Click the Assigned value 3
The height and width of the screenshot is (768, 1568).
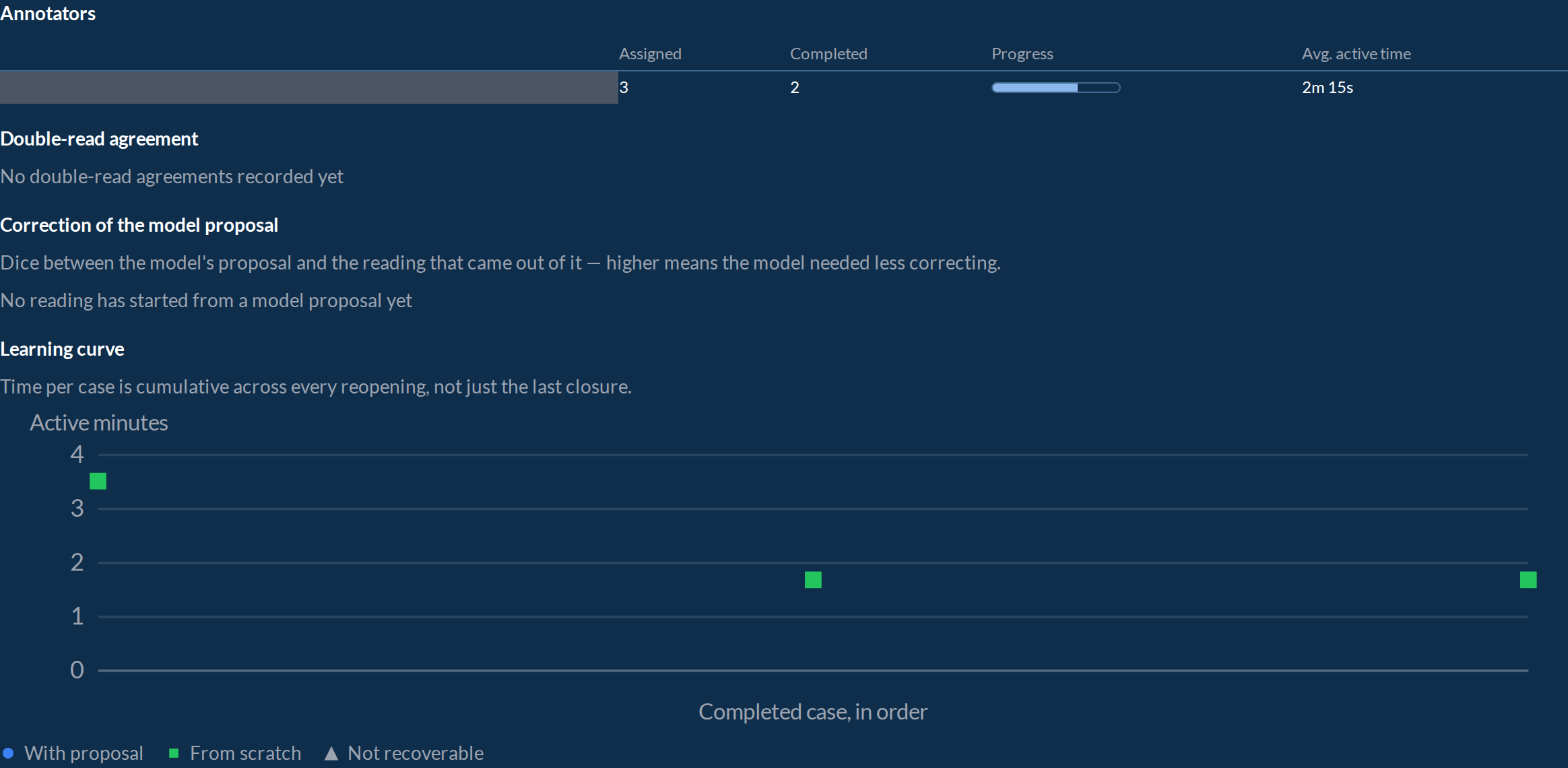tap(624, 88)
